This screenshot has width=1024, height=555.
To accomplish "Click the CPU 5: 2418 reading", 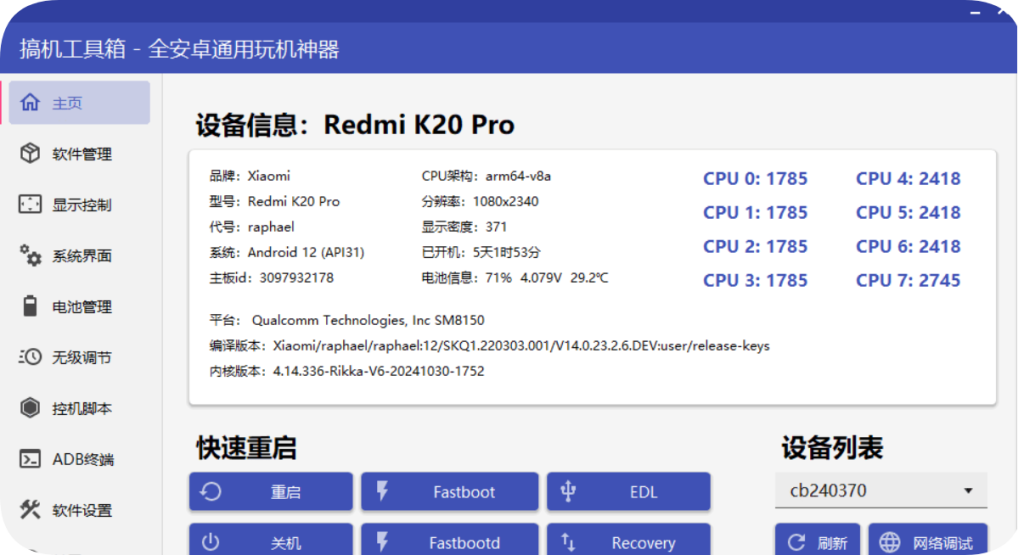I will click(908, 212).
